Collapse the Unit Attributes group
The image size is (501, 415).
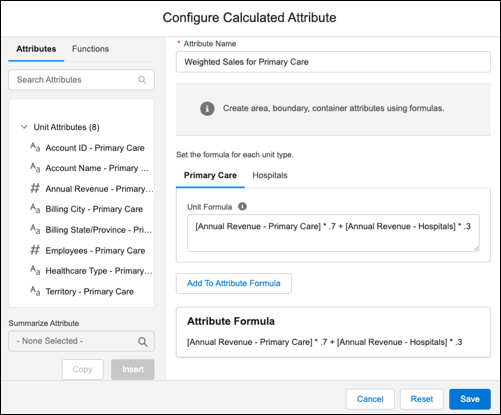click(x=24, y=127)
